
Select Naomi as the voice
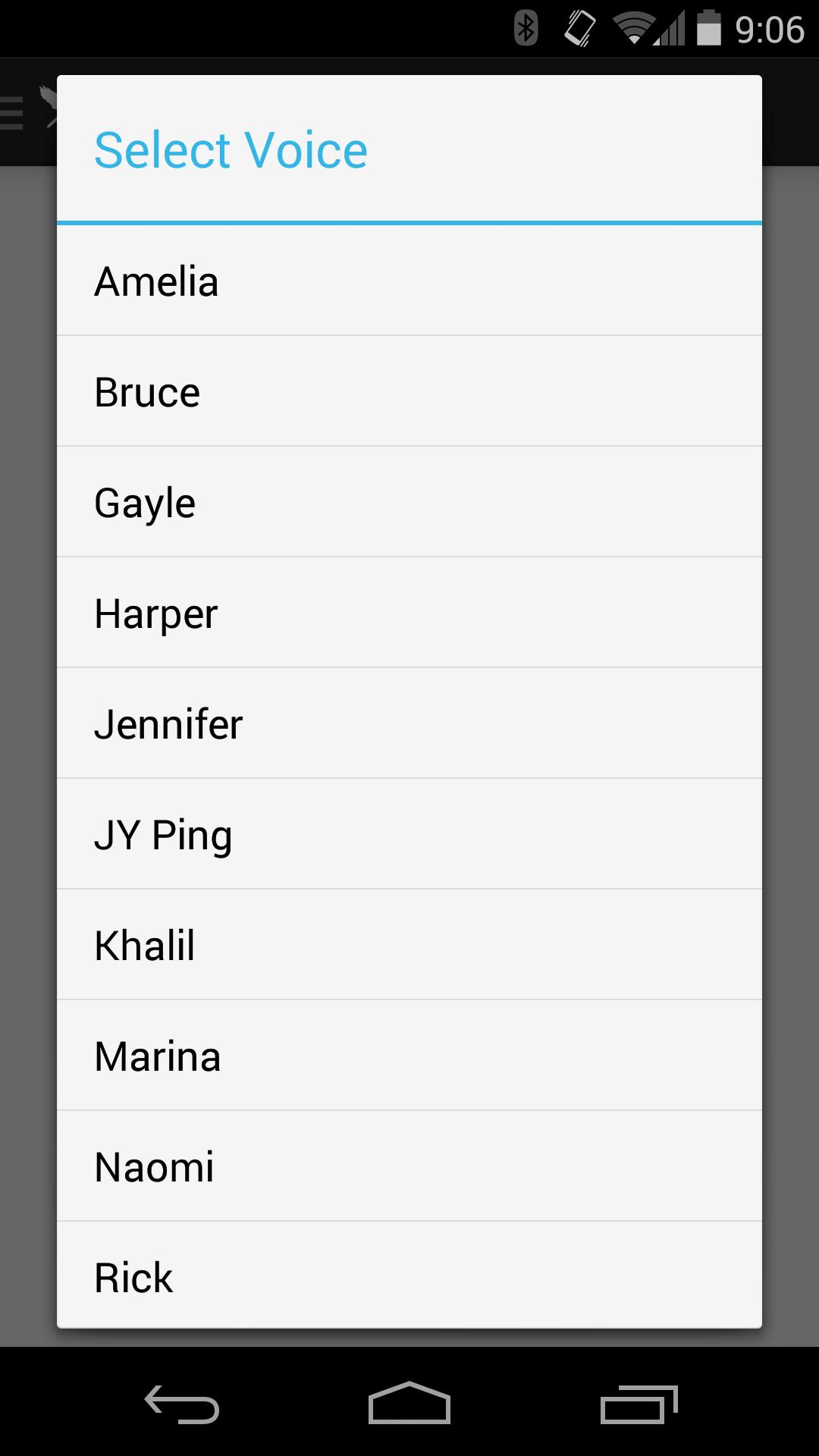point(409,1167)
